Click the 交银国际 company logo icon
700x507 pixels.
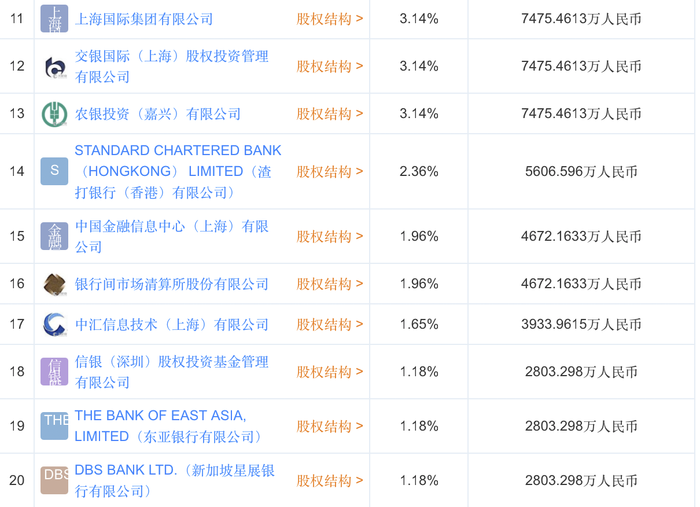[54, 66]
